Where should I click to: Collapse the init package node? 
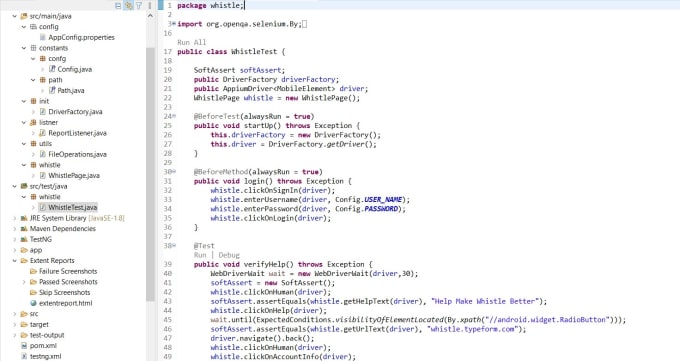click(24, 101)
